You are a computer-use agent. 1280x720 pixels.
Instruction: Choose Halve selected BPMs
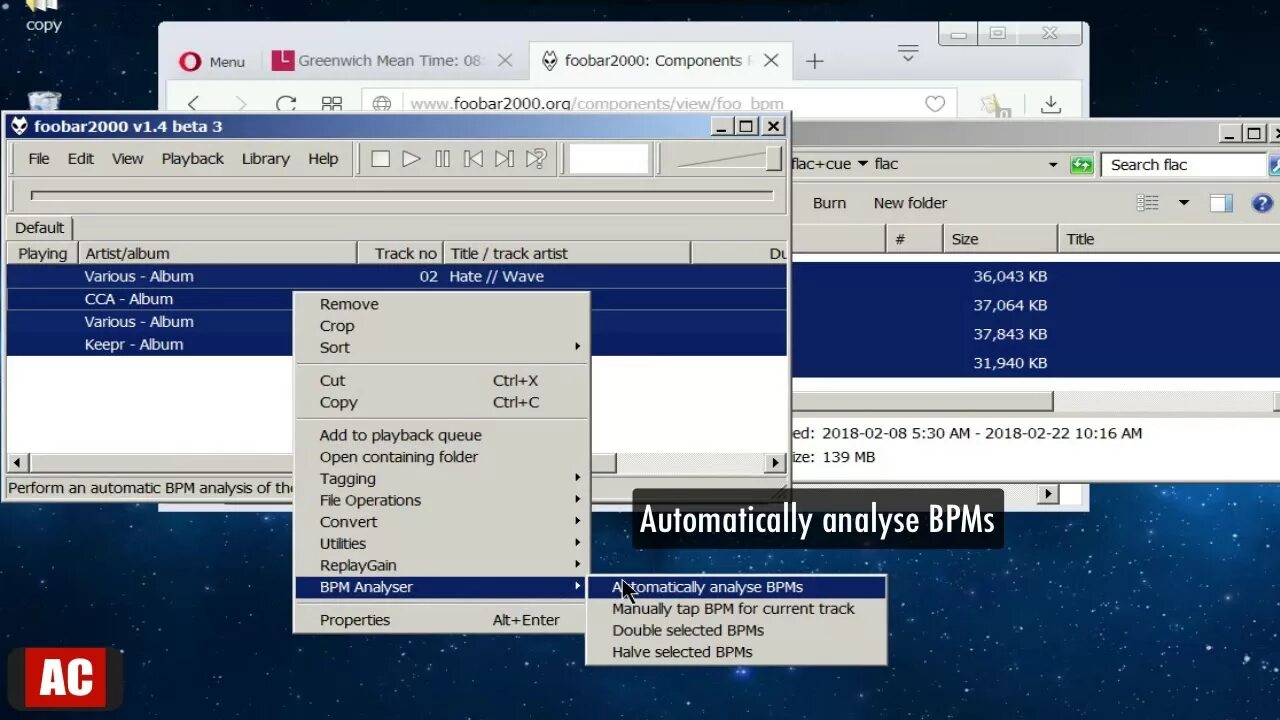[x=736, y=652]
